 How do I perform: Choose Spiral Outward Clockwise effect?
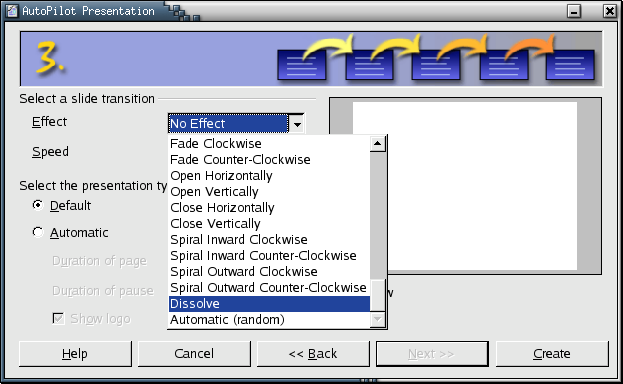click(269, 272)
